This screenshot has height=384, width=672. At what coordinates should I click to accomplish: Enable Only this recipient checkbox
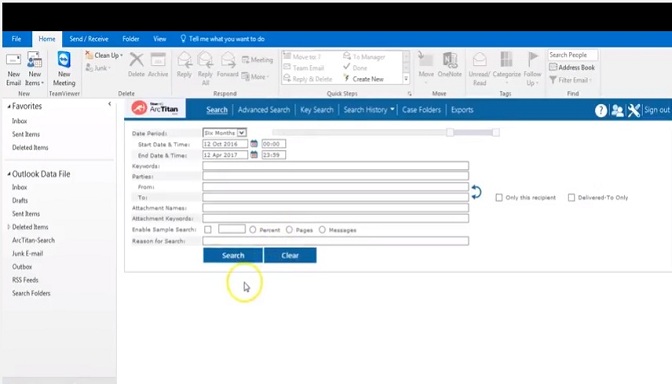coord(499,198)
